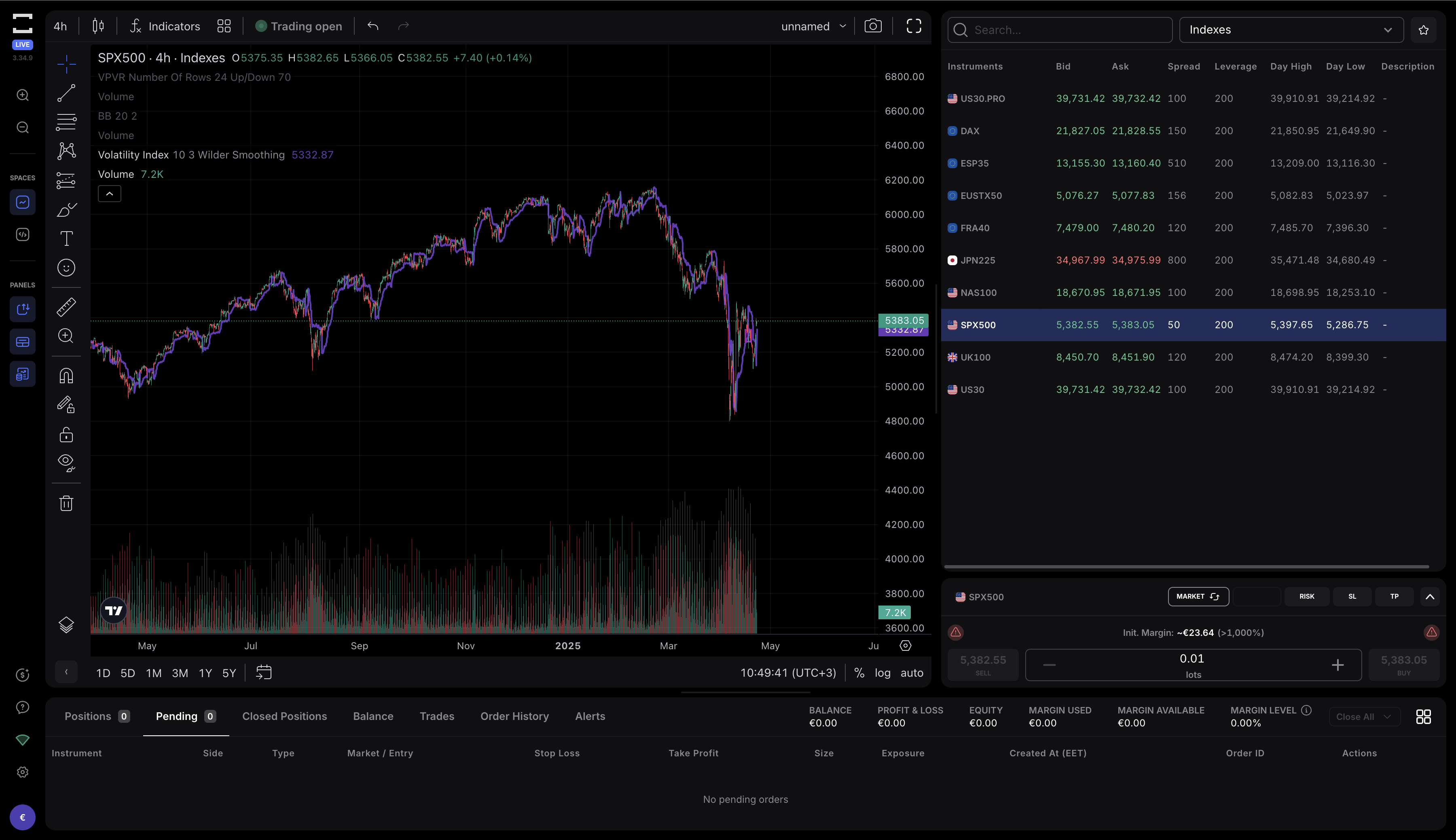This screenshot has width=1456, height=840.
Task: Open the help question mark icon
Action: point(23,707)
